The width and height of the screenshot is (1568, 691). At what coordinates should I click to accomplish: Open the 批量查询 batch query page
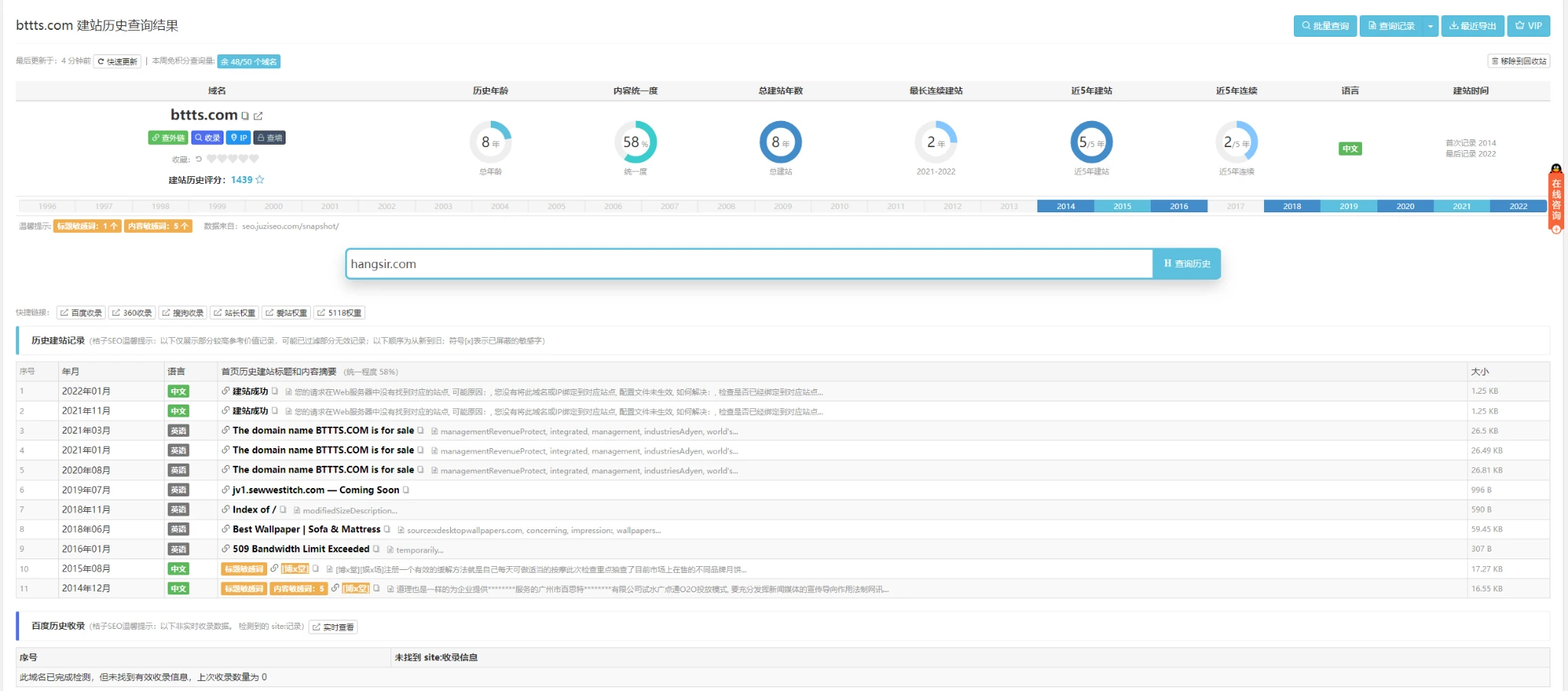(1325, 26)
